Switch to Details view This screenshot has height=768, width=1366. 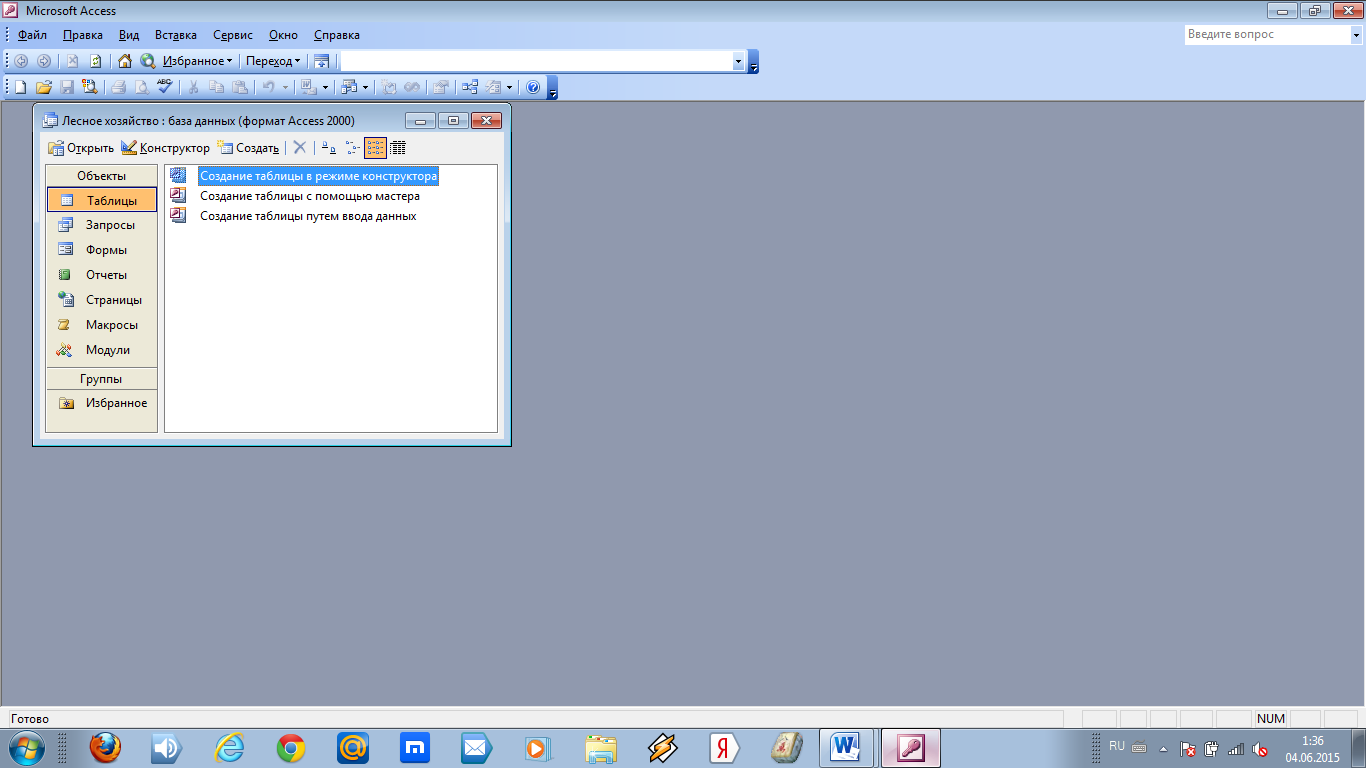click(x=398, y=148)
